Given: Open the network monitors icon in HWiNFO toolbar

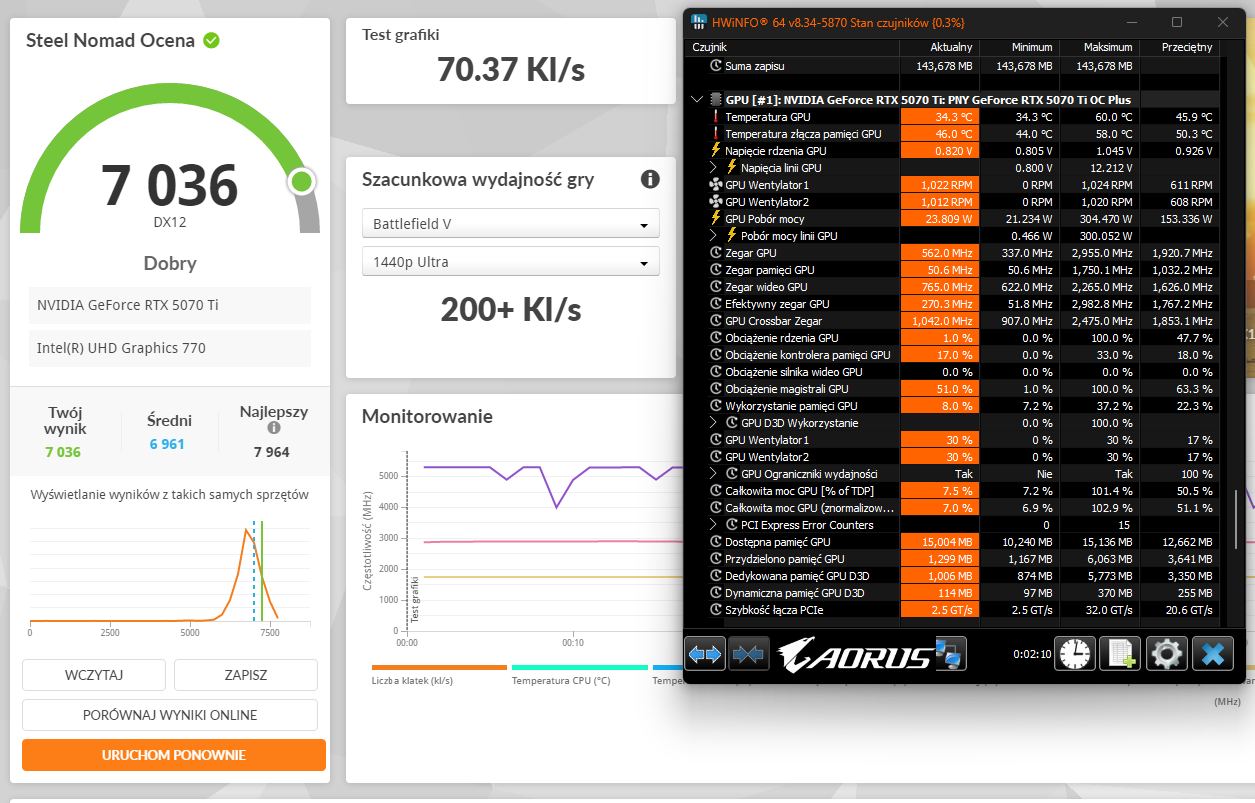Looking at the screenshot, I should [x=950, y=654].
